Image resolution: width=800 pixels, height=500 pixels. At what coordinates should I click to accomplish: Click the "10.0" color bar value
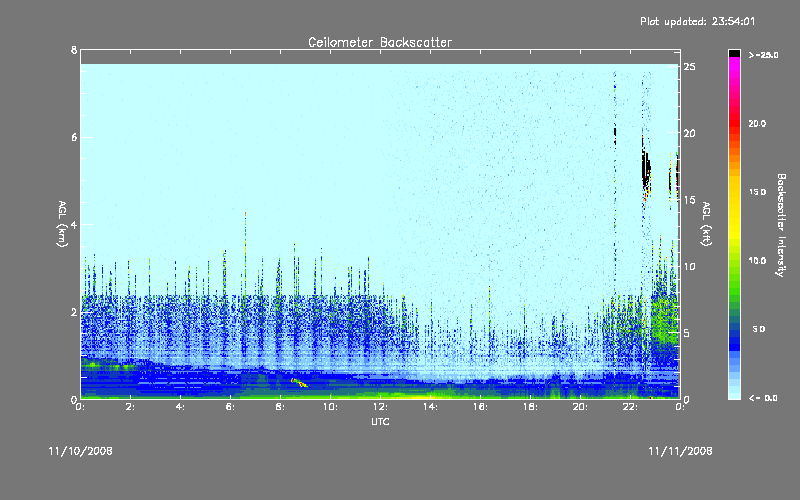757,260
